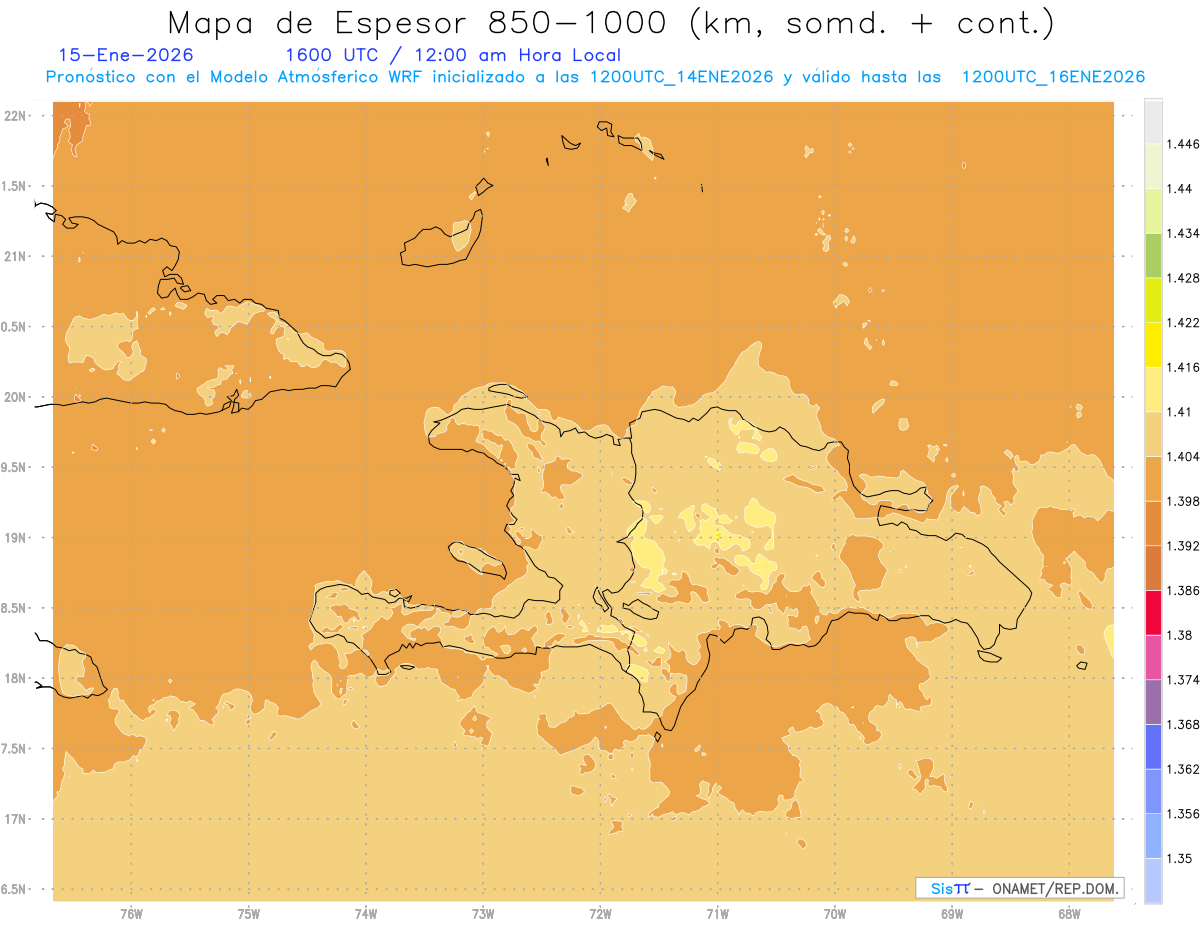Click the latitude label '22N'

[x=16, y=116]
